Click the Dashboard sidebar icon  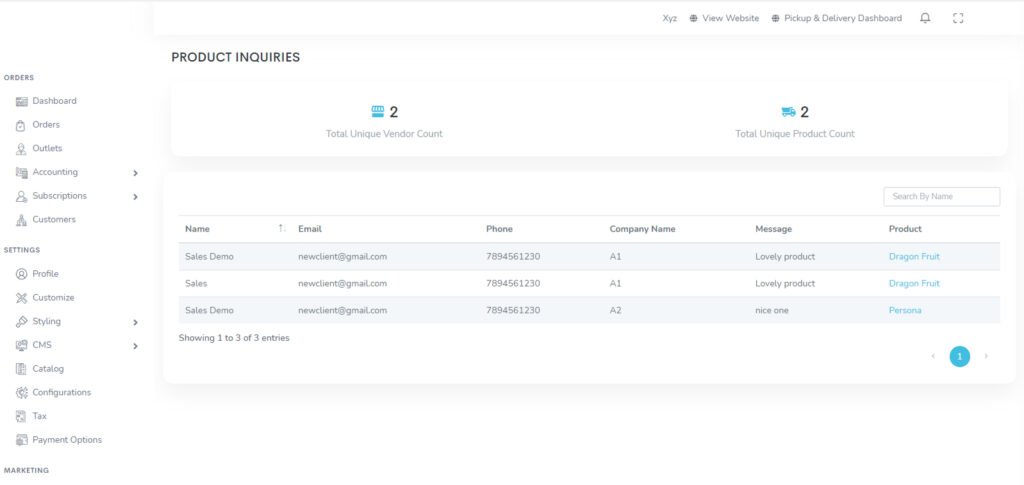click(22, 101)
